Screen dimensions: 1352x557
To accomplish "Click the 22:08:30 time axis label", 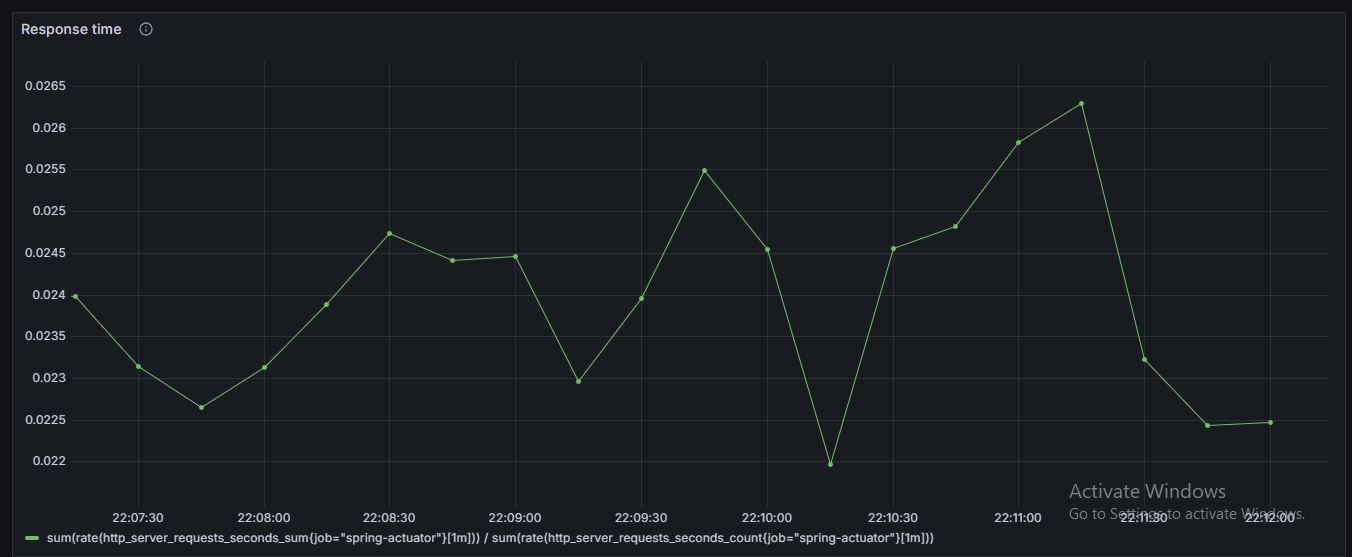I will tap(390, 517).
